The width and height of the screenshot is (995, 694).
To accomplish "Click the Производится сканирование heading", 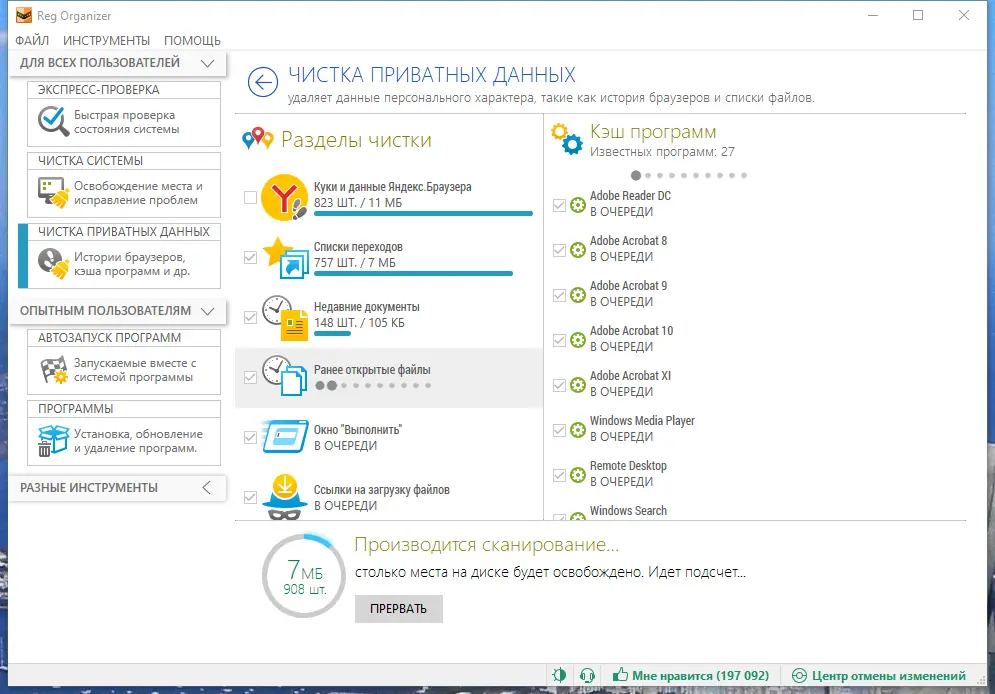I will [486, 544].
